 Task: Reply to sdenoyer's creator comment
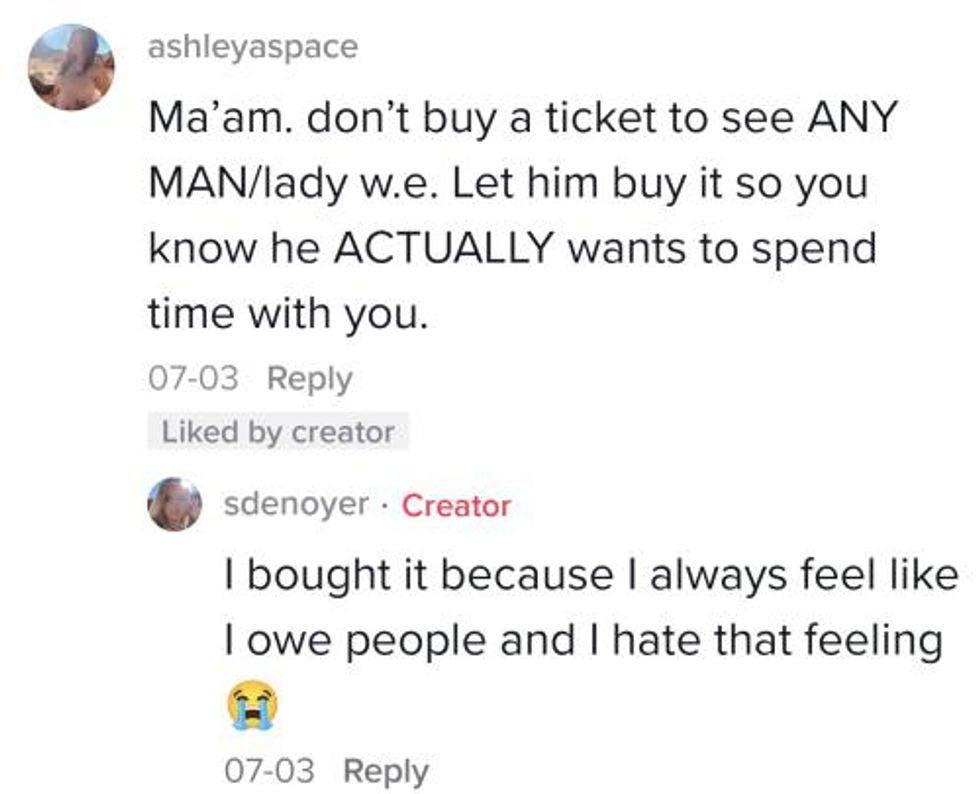[x=386, y=771]
